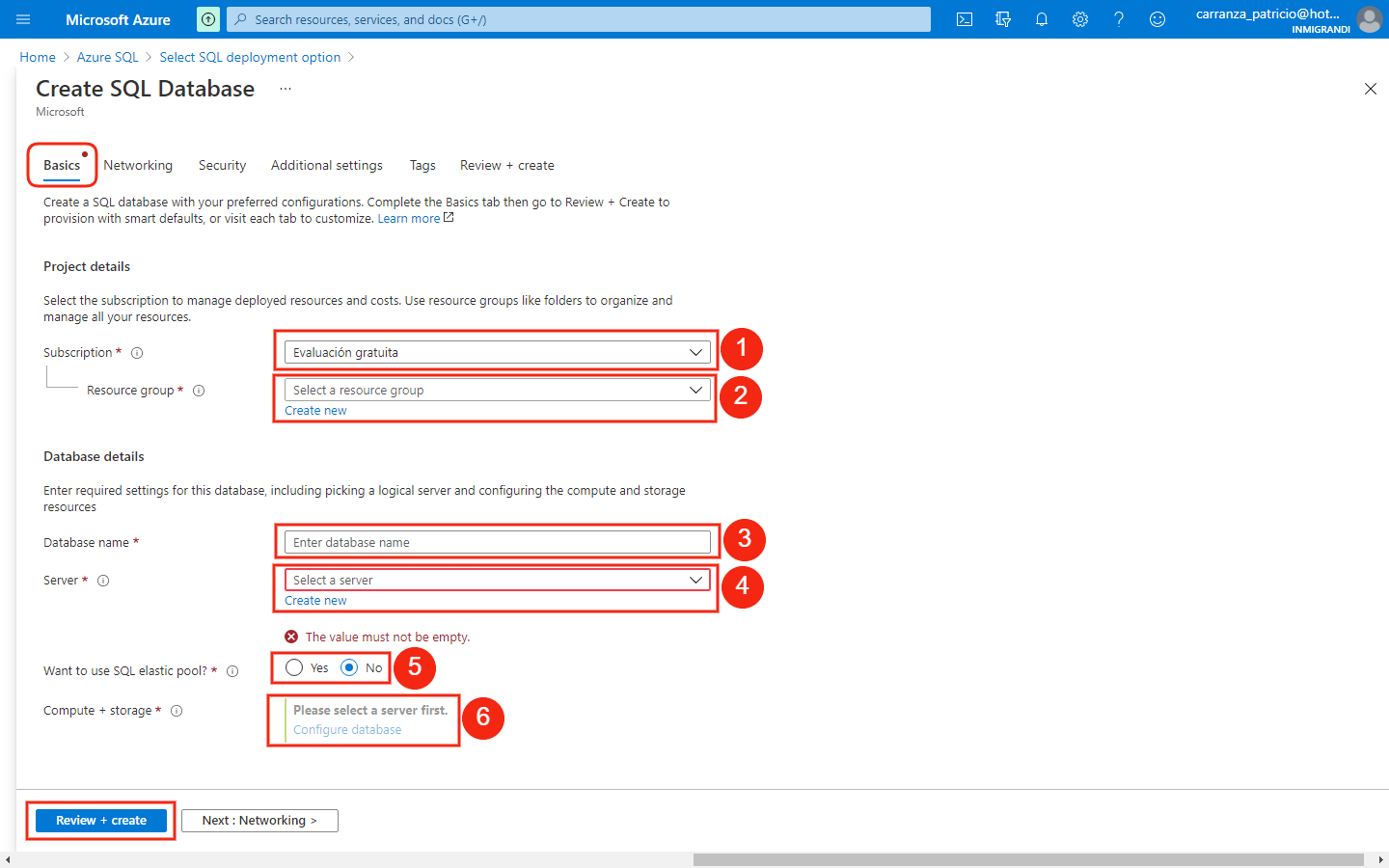Open the Azure portal hamburger menu
The height and width of the screenshot is (868, 1389).
[23, 19]
